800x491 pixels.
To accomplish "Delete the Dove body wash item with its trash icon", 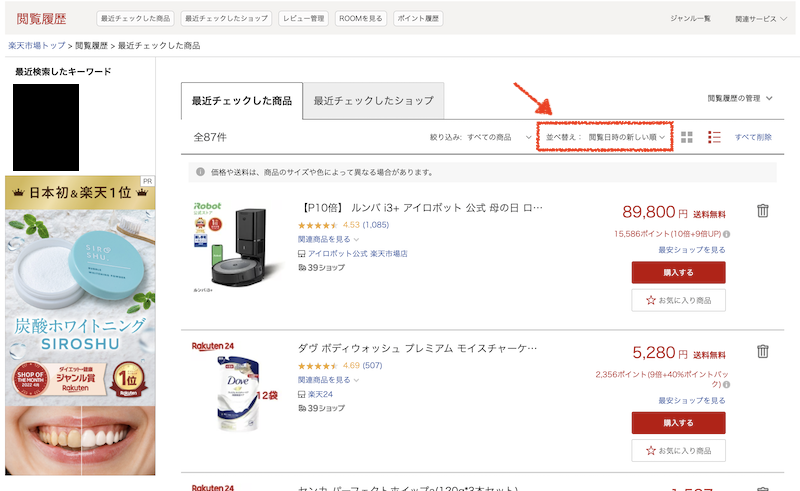I will point(762,351).
